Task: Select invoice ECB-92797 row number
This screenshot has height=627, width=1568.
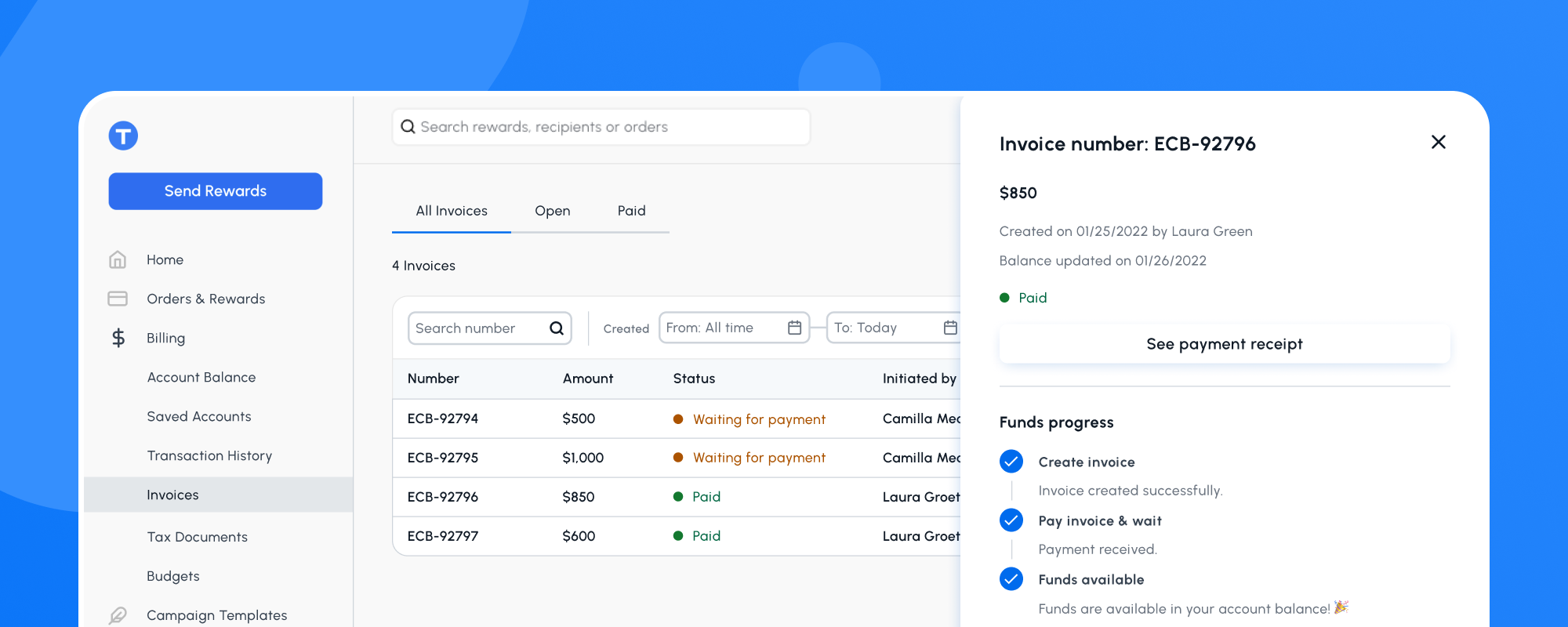Action: 443,536
